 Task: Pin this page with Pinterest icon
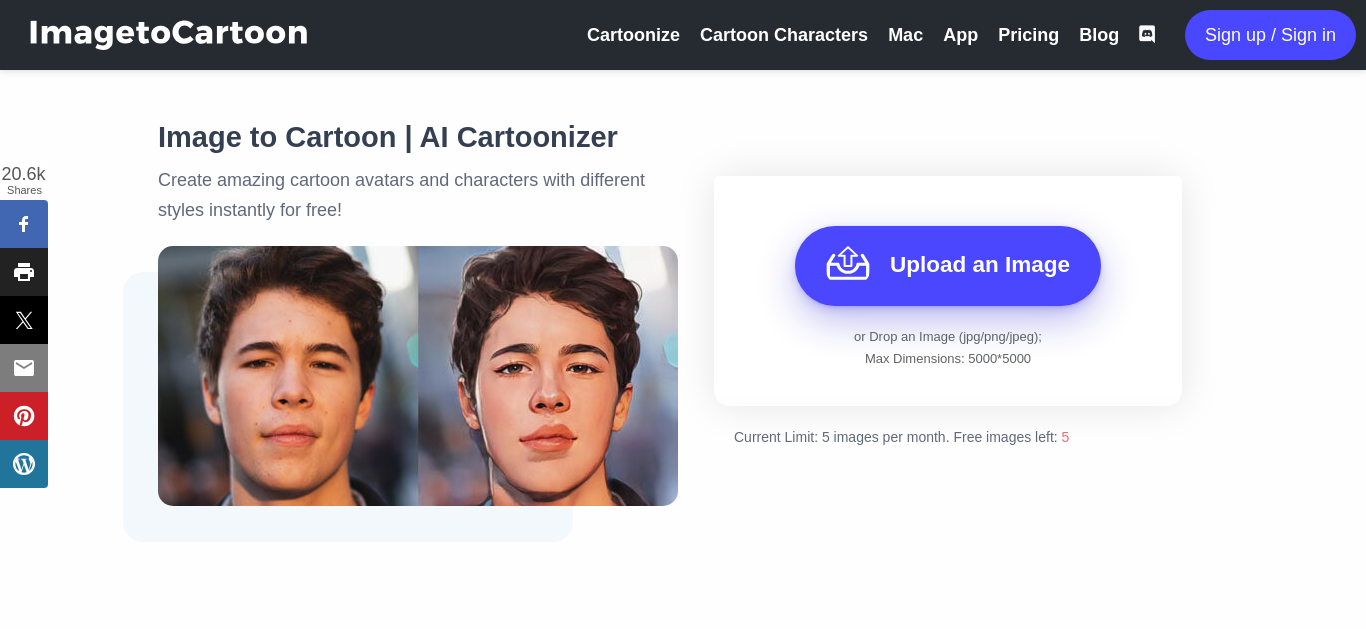pyautogui.click(x=24, y=416)
